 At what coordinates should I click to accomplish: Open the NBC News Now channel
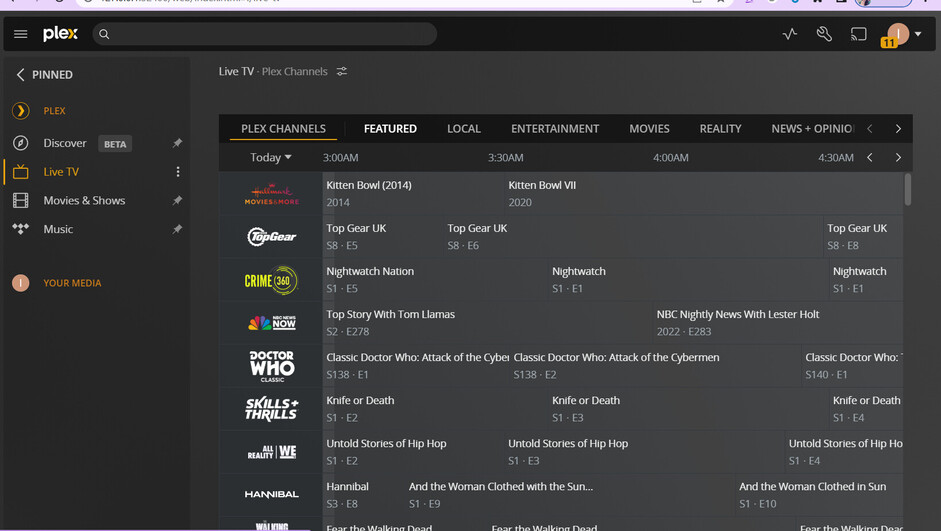[x=271, y=323]
